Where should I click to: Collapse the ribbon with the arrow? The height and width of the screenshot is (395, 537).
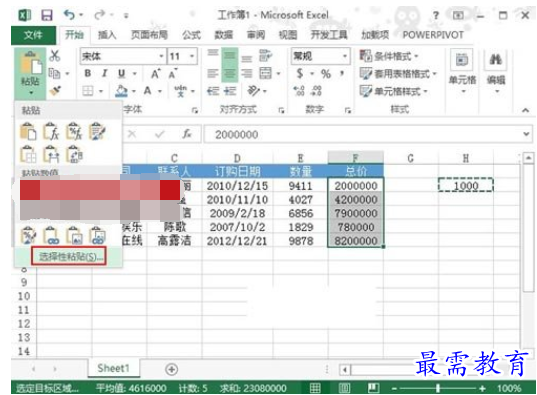coord(525,110)
